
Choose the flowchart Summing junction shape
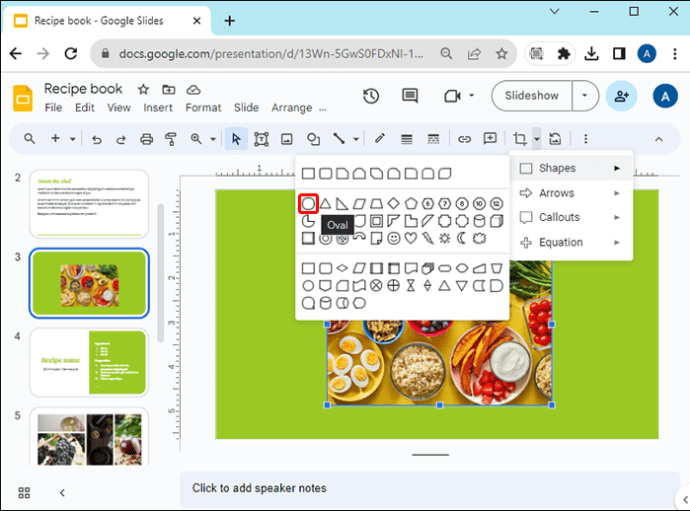376,286
